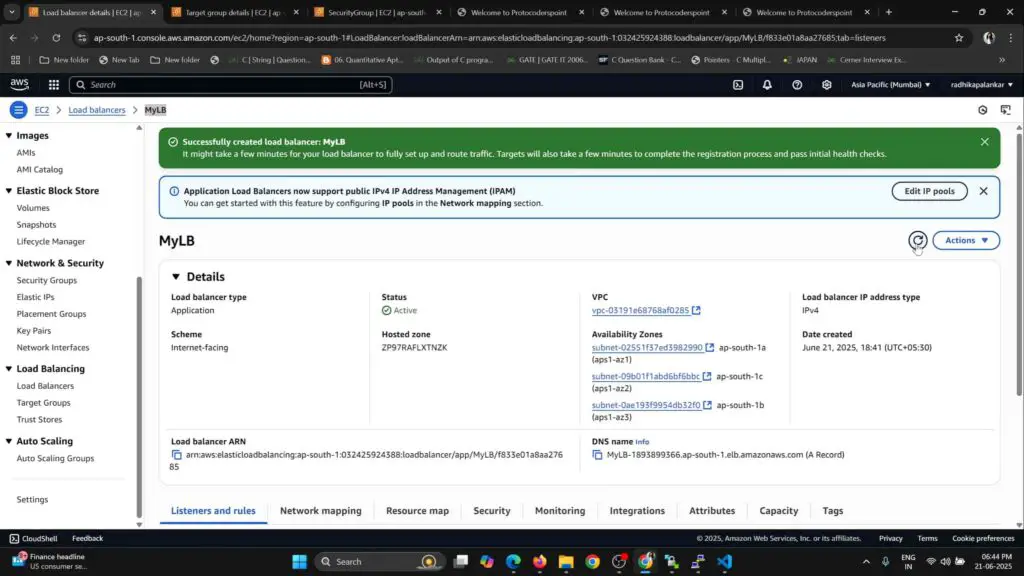
Task: Open AWS console settings gear
Action: coord(826,84)
